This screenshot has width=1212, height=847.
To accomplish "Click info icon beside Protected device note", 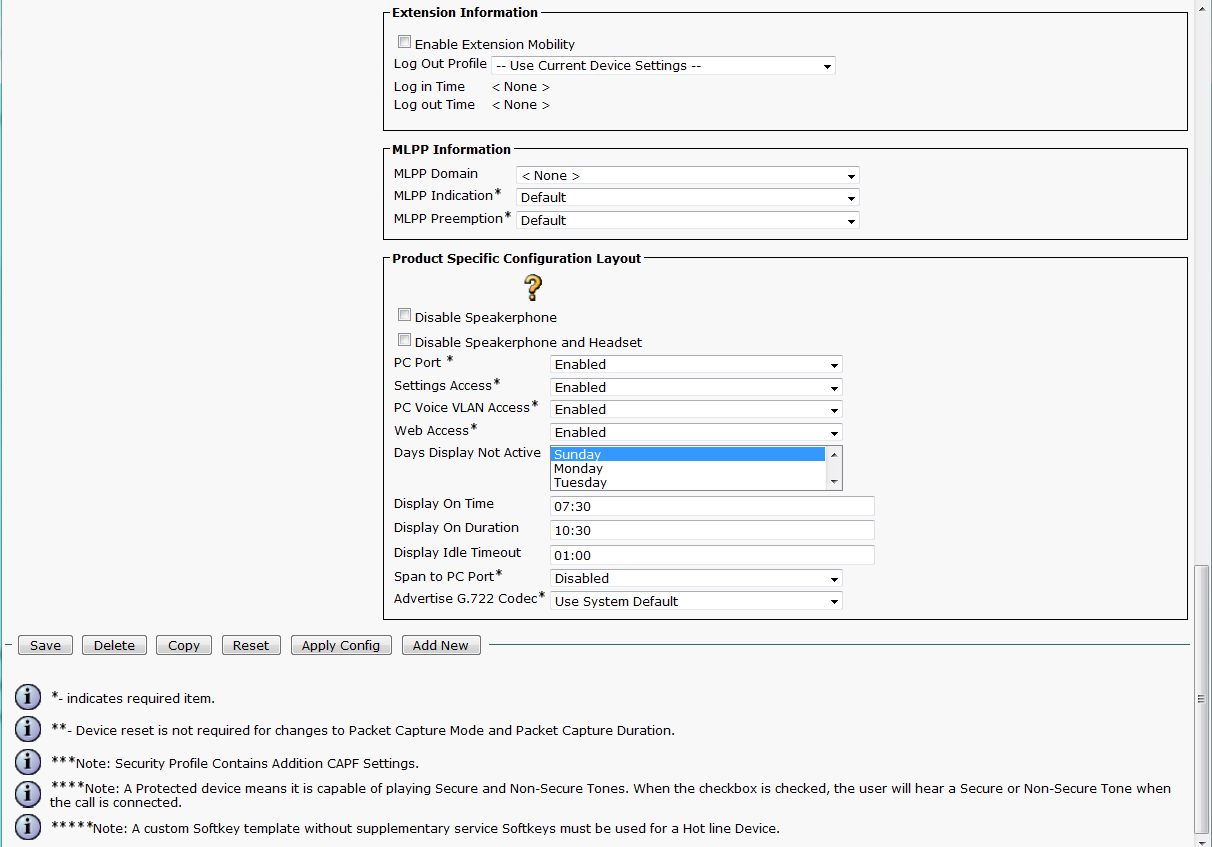I will click(28, 794).
